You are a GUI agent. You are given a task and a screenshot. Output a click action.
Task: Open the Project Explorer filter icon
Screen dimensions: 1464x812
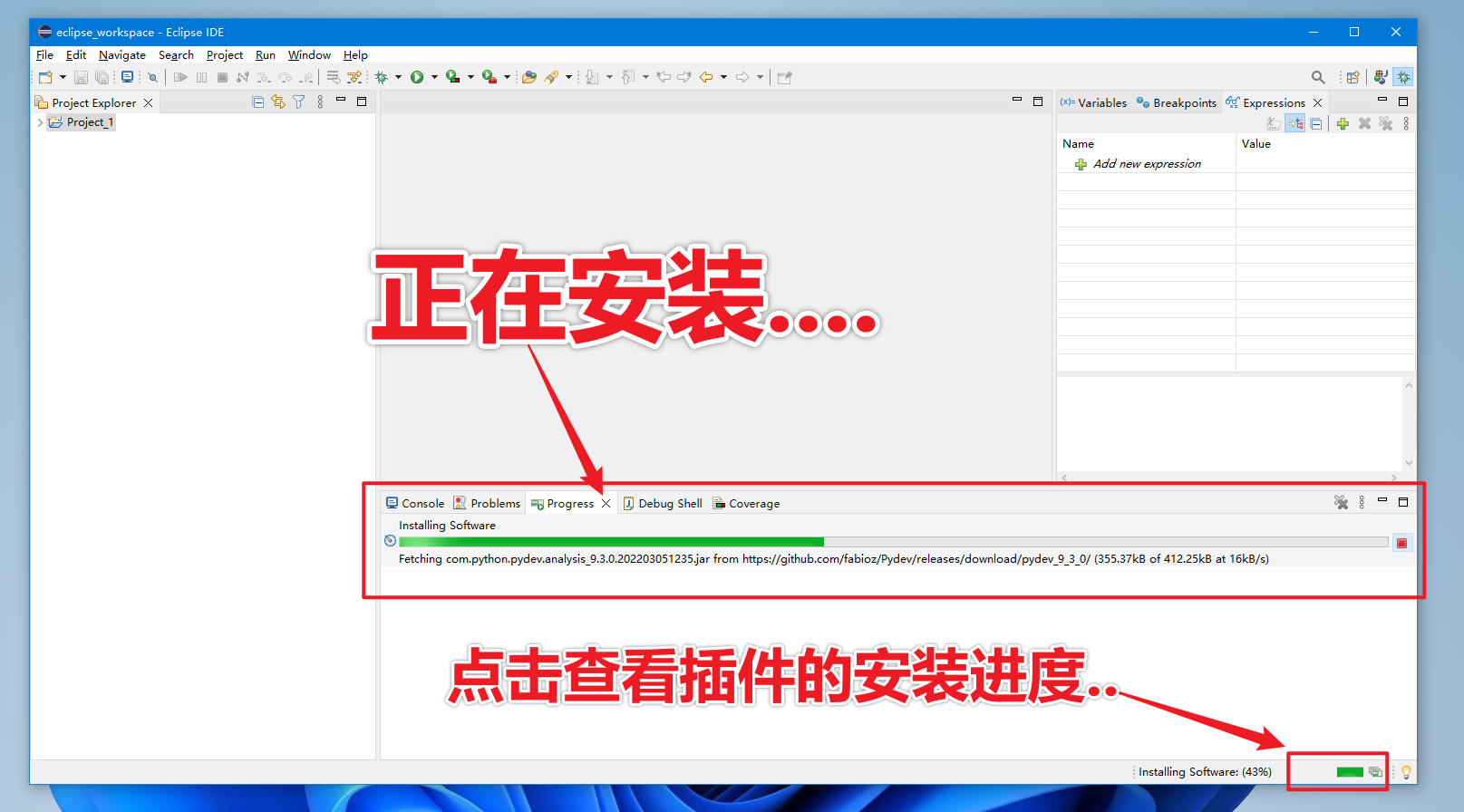point(298,102)
